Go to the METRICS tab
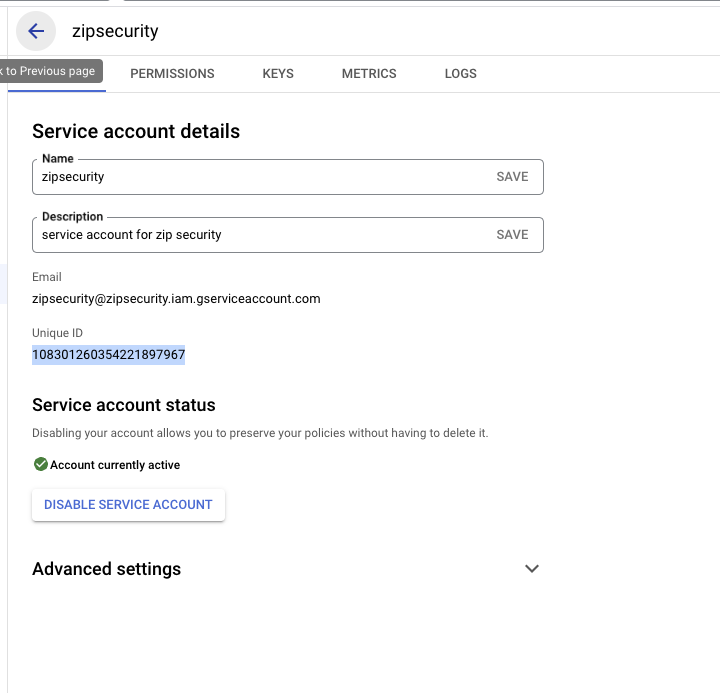Viewport: 720px width, 693px height. click(x=369, y=73)
